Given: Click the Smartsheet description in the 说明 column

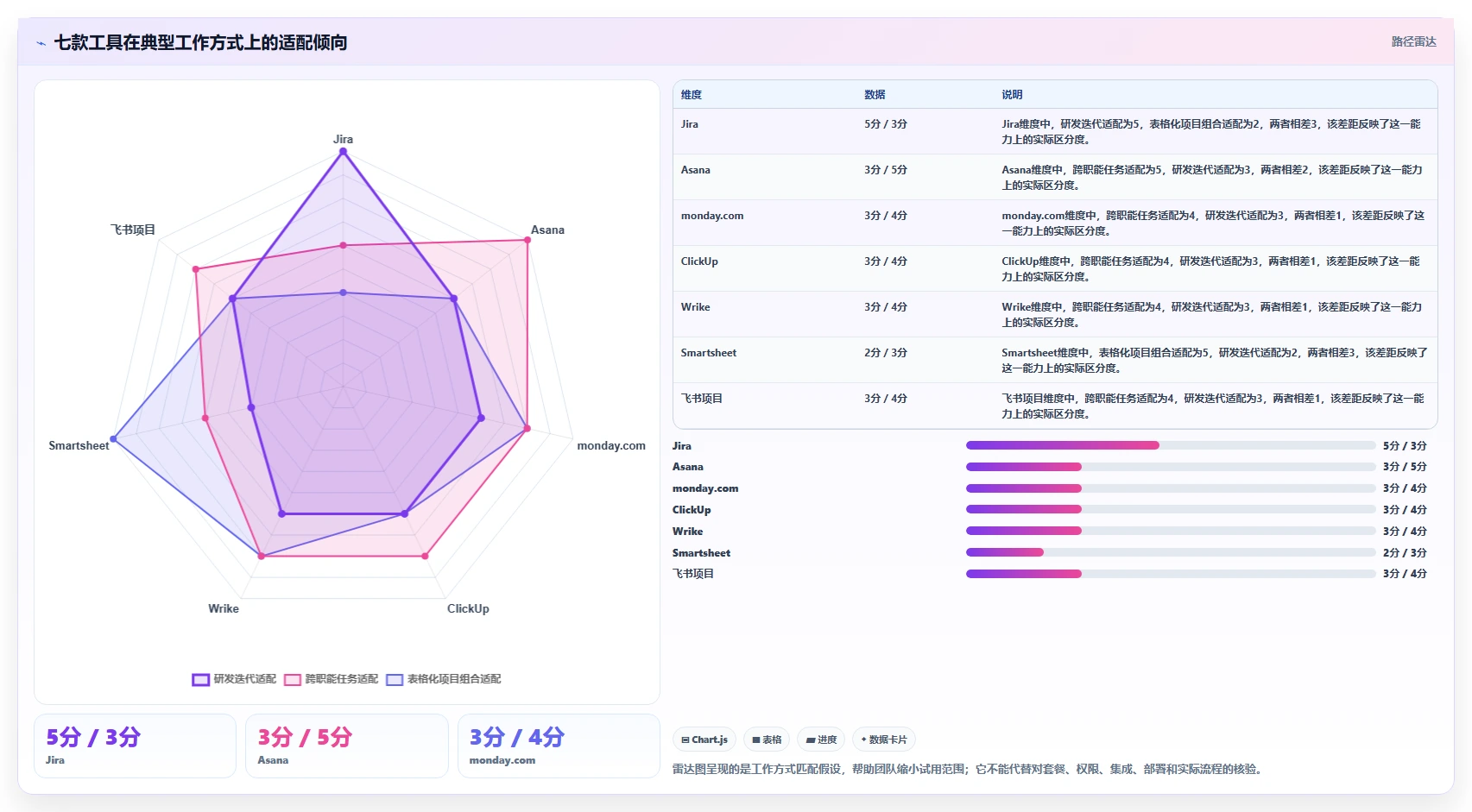Looking at the screenshot, I should pos(1214,361).
